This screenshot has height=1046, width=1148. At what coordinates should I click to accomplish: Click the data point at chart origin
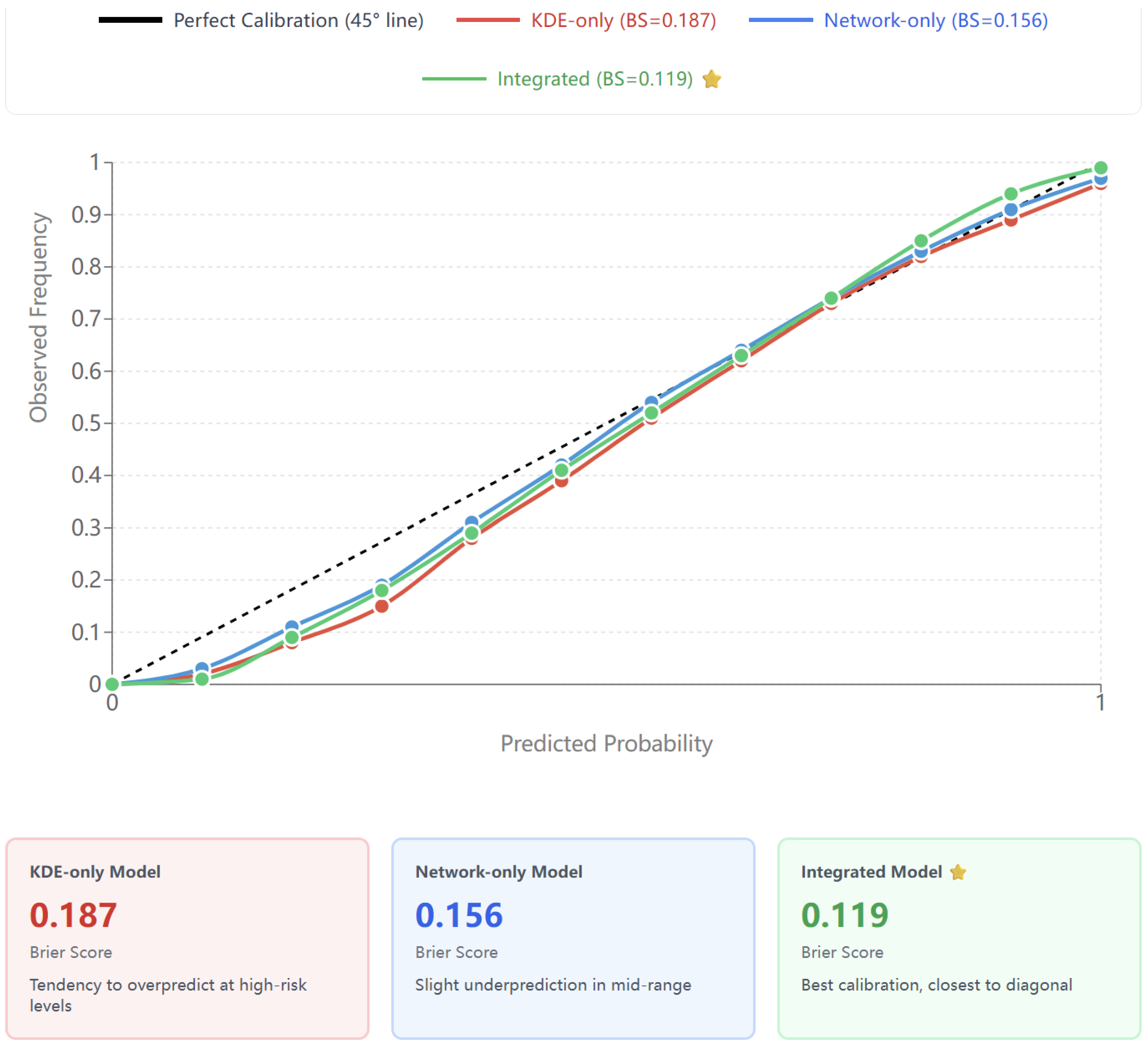click(112, 684)
